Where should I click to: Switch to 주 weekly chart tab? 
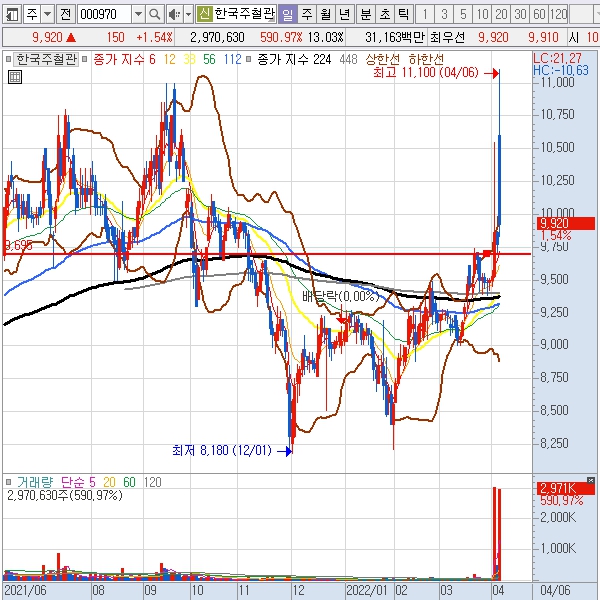coord(307,15)
